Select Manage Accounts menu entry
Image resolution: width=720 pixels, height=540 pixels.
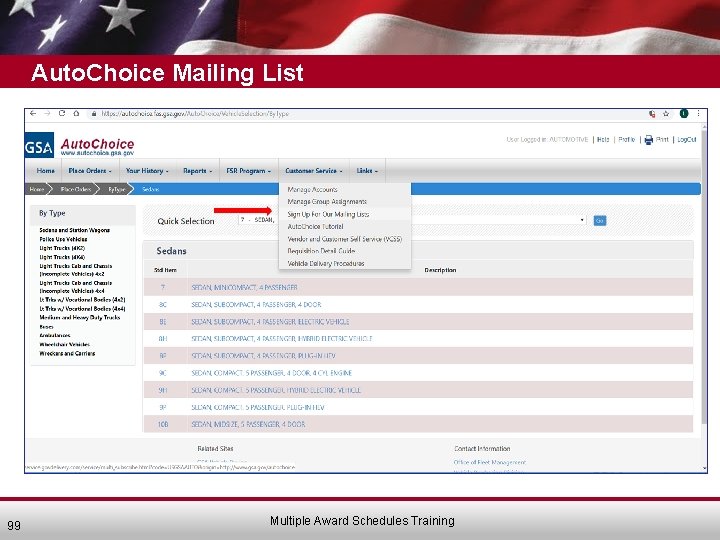pos(312,189)
